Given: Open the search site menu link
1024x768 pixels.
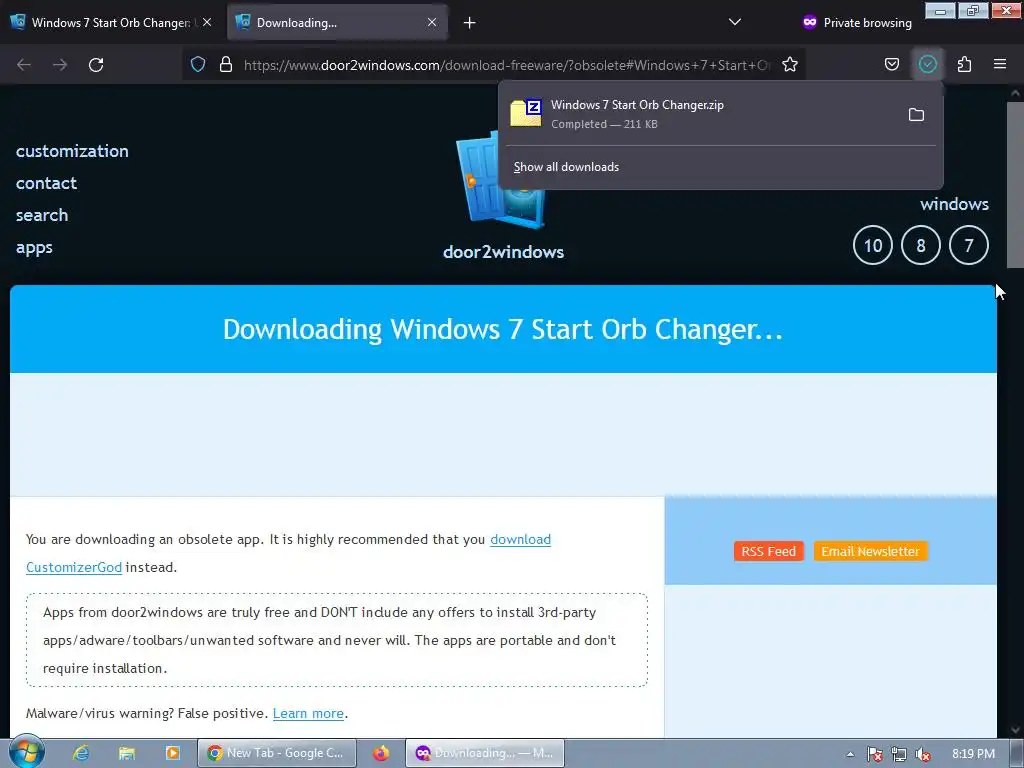Looking at the screenshot, I should [x=42, y=215].
